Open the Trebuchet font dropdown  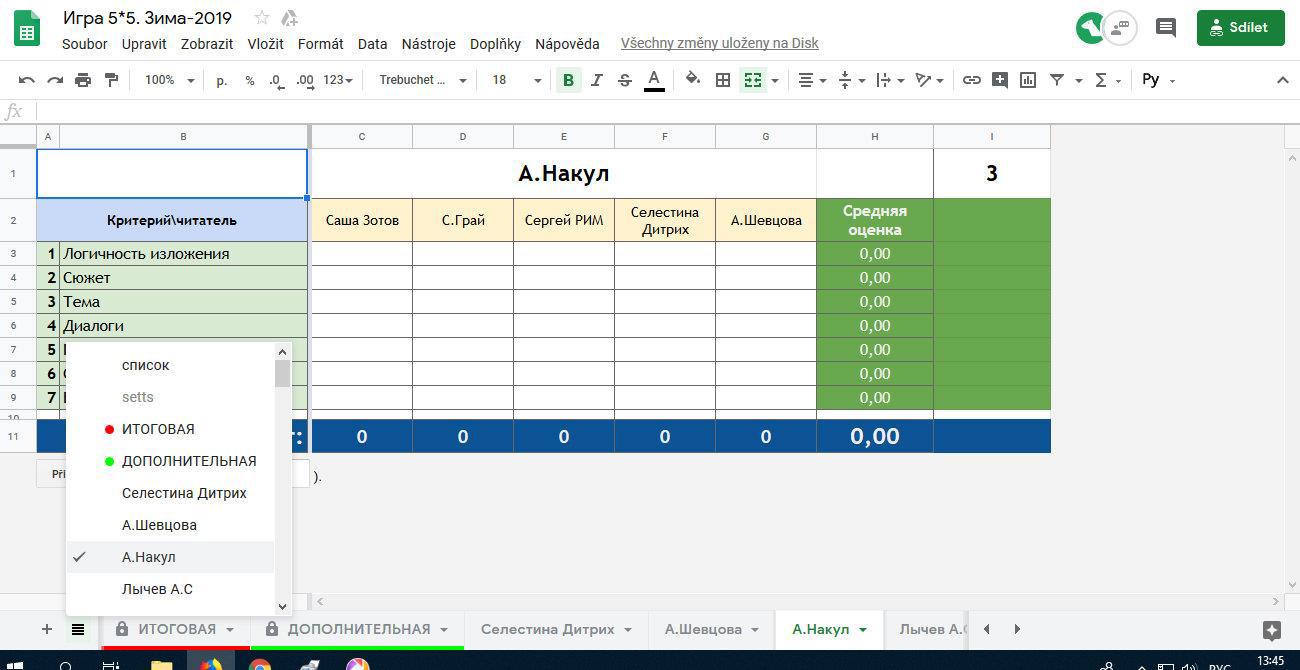coord(422,80)
